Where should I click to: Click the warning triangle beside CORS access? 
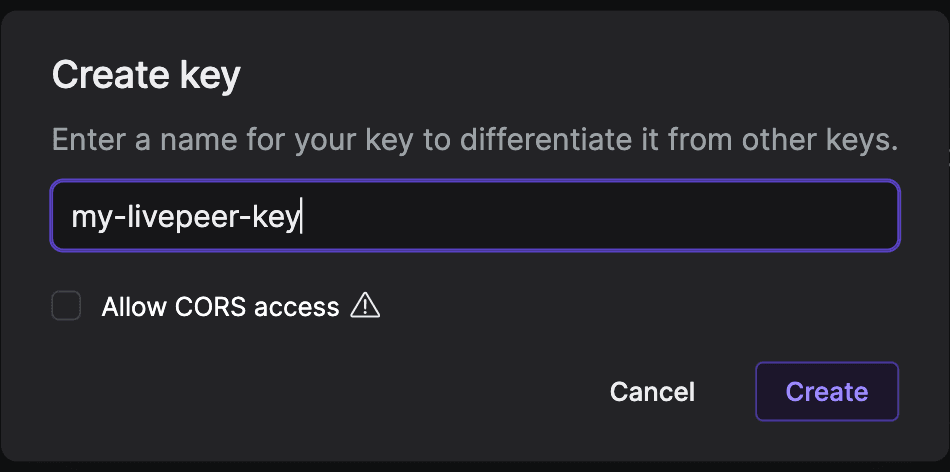click(365, 306)
